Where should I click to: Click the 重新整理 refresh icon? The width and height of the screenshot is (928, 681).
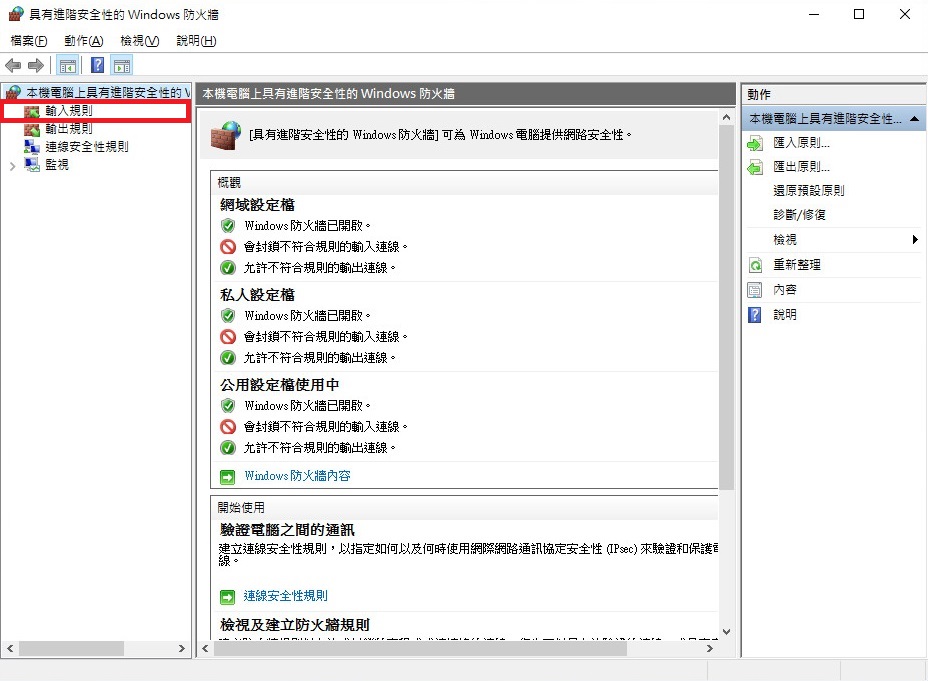[x=755, y=265]
